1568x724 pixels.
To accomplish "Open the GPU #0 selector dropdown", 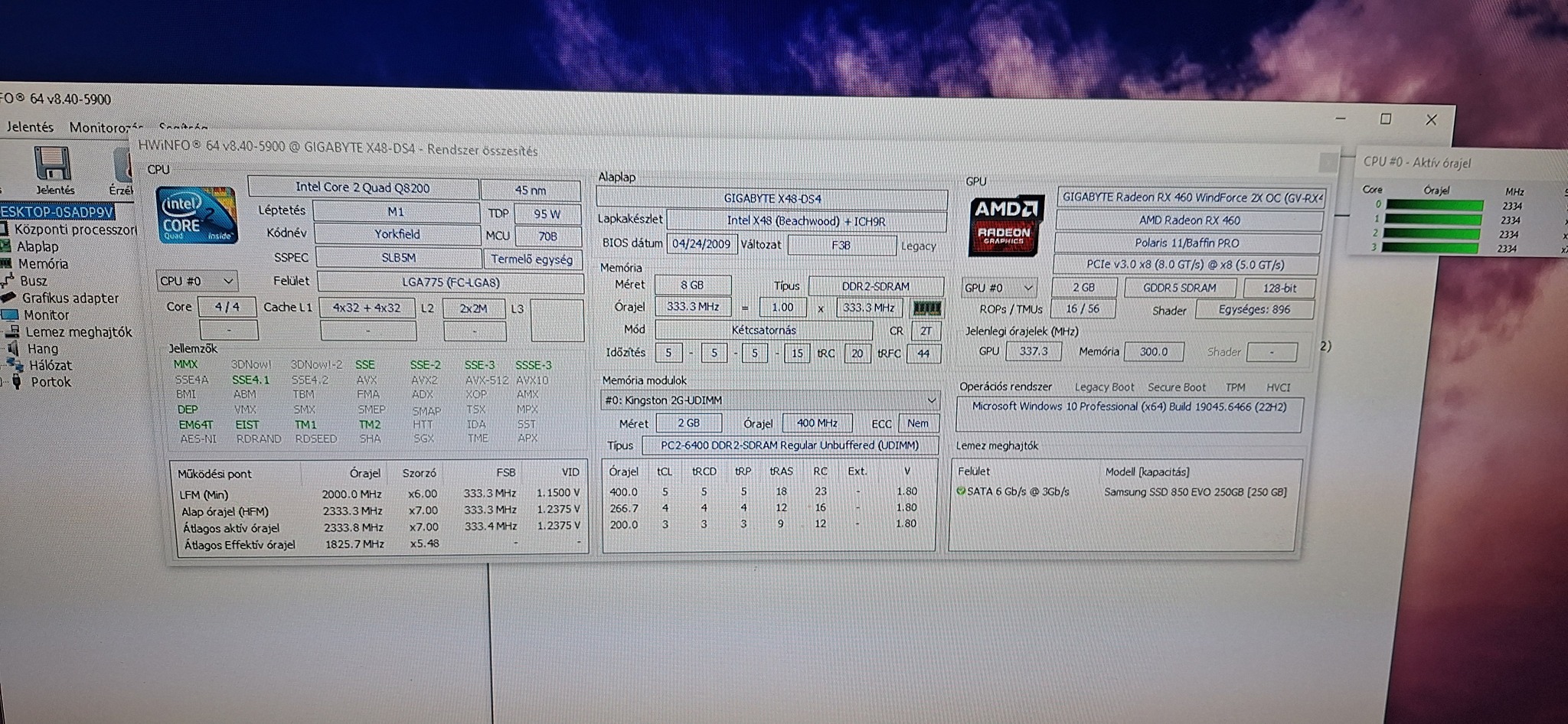I will (999, 288).
